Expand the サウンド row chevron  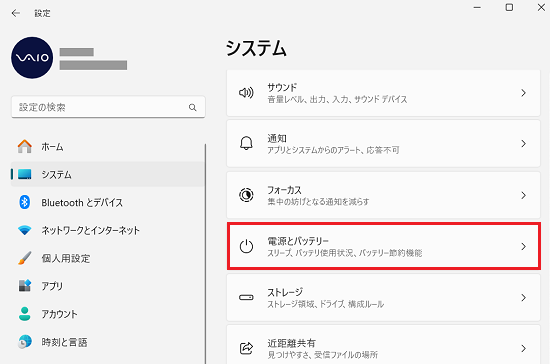(523, 93)
